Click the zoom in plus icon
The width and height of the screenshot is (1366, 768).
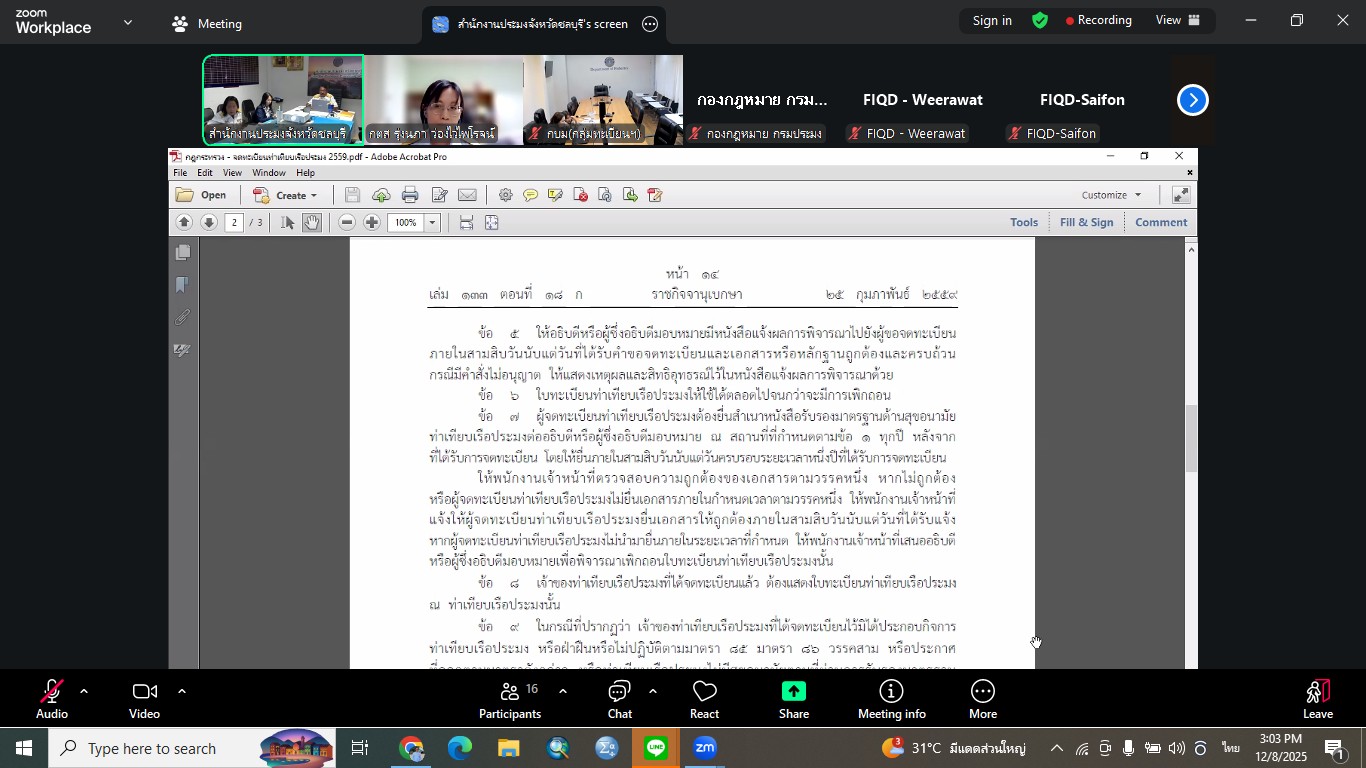tap(371, 222)
